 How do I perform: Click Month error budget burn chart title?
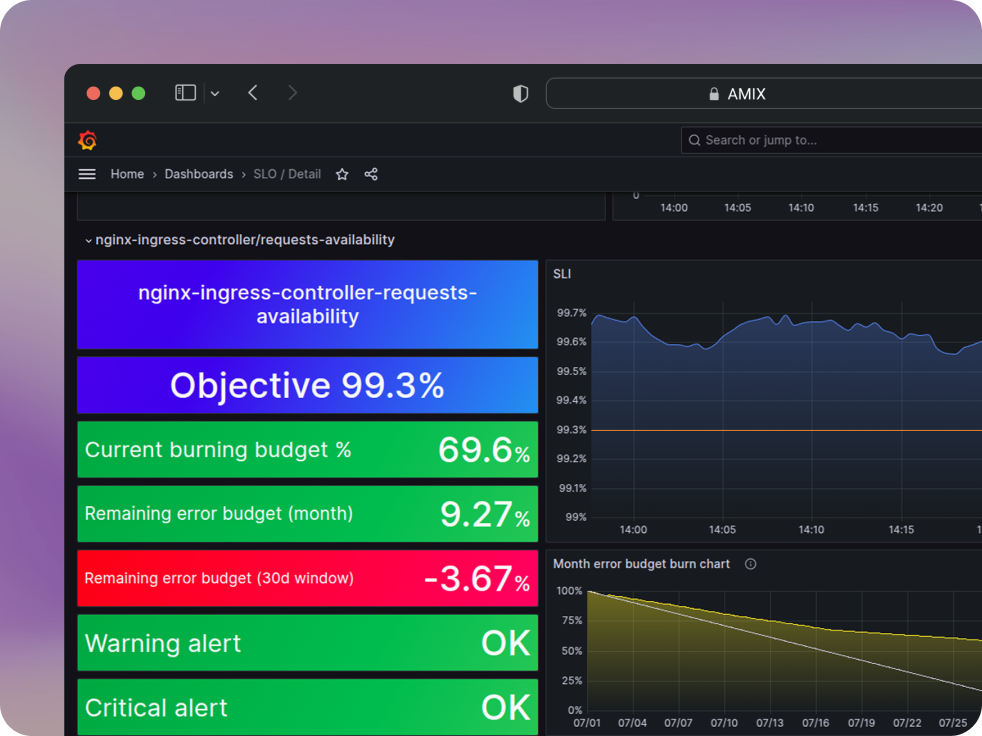(641, 564)
